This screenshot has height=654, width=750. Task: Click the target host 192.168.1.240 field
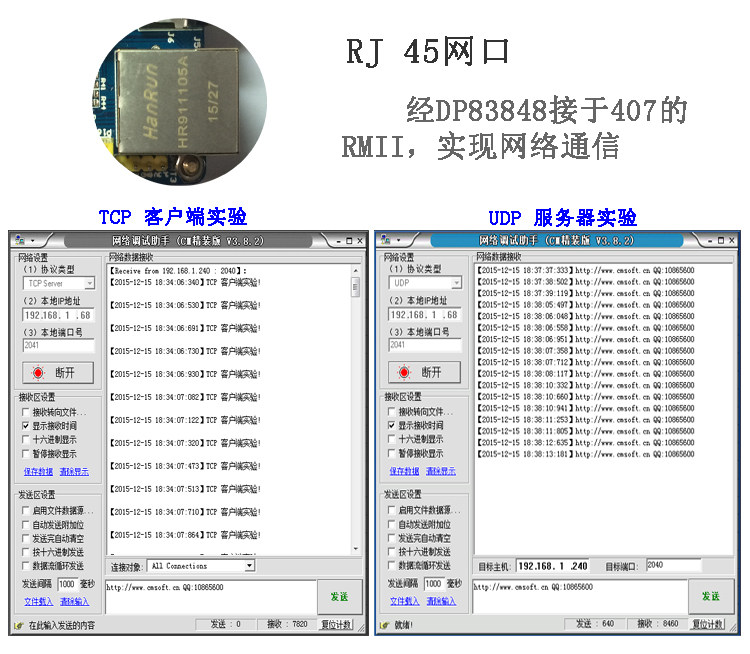(x=552, y=566)
